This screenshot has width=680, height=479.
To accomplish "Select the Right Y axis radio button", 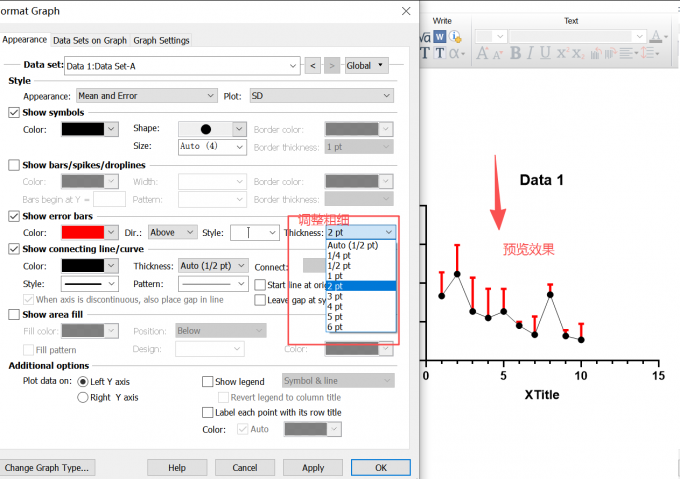I will tap(83, 397).
